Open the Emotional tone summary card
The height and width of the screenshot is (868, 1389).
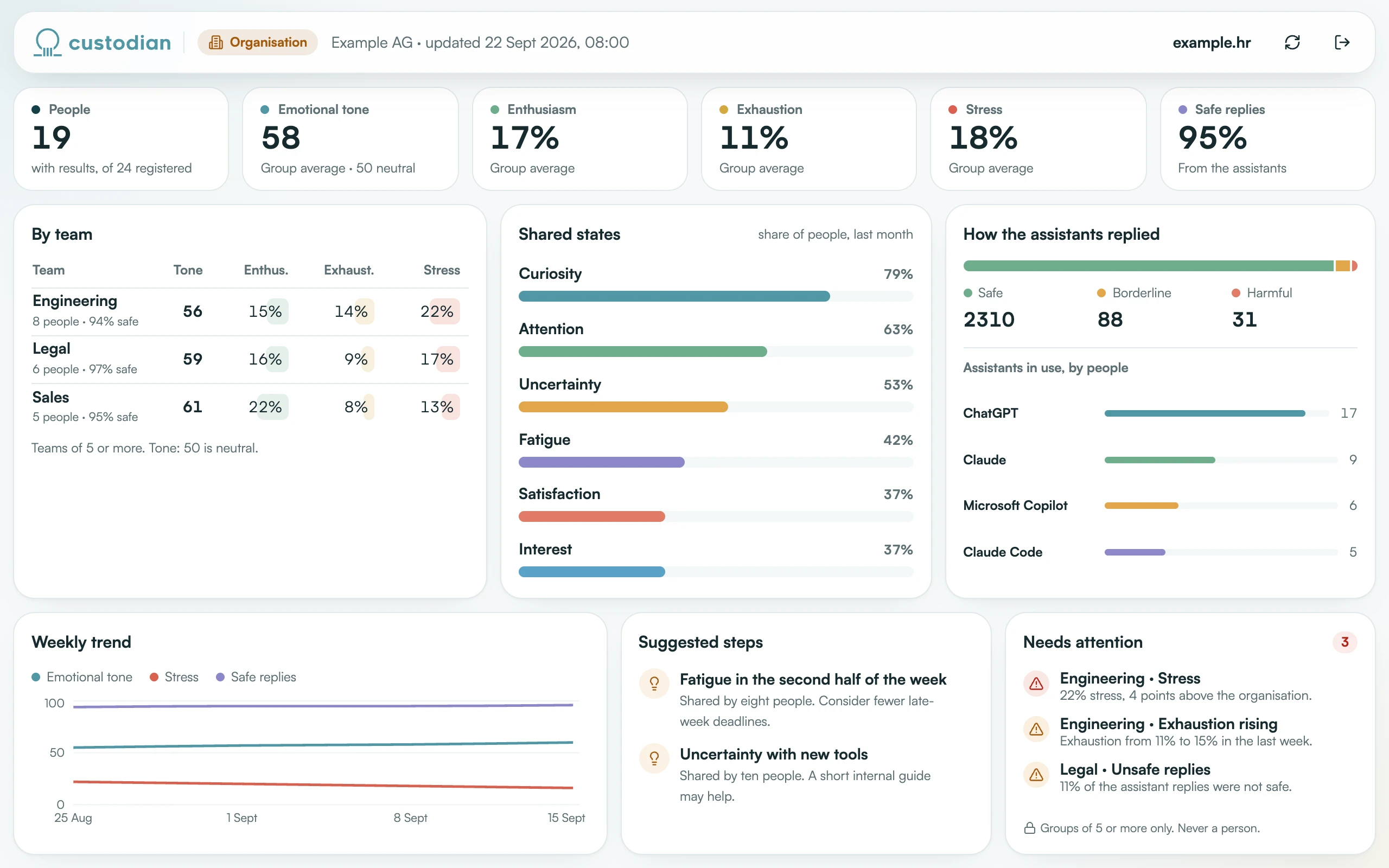click(x=350, y=139)
